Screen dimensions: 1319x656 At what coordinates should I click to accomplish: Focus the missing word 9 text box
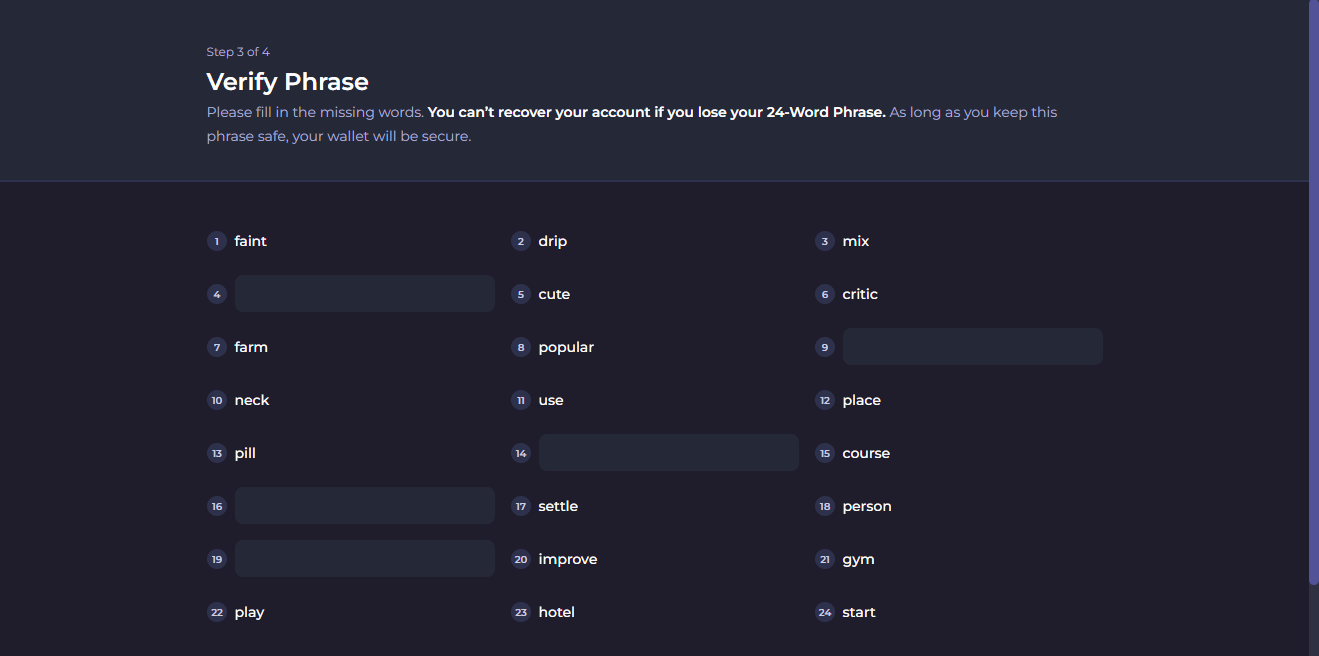click(x=972, y=347)
